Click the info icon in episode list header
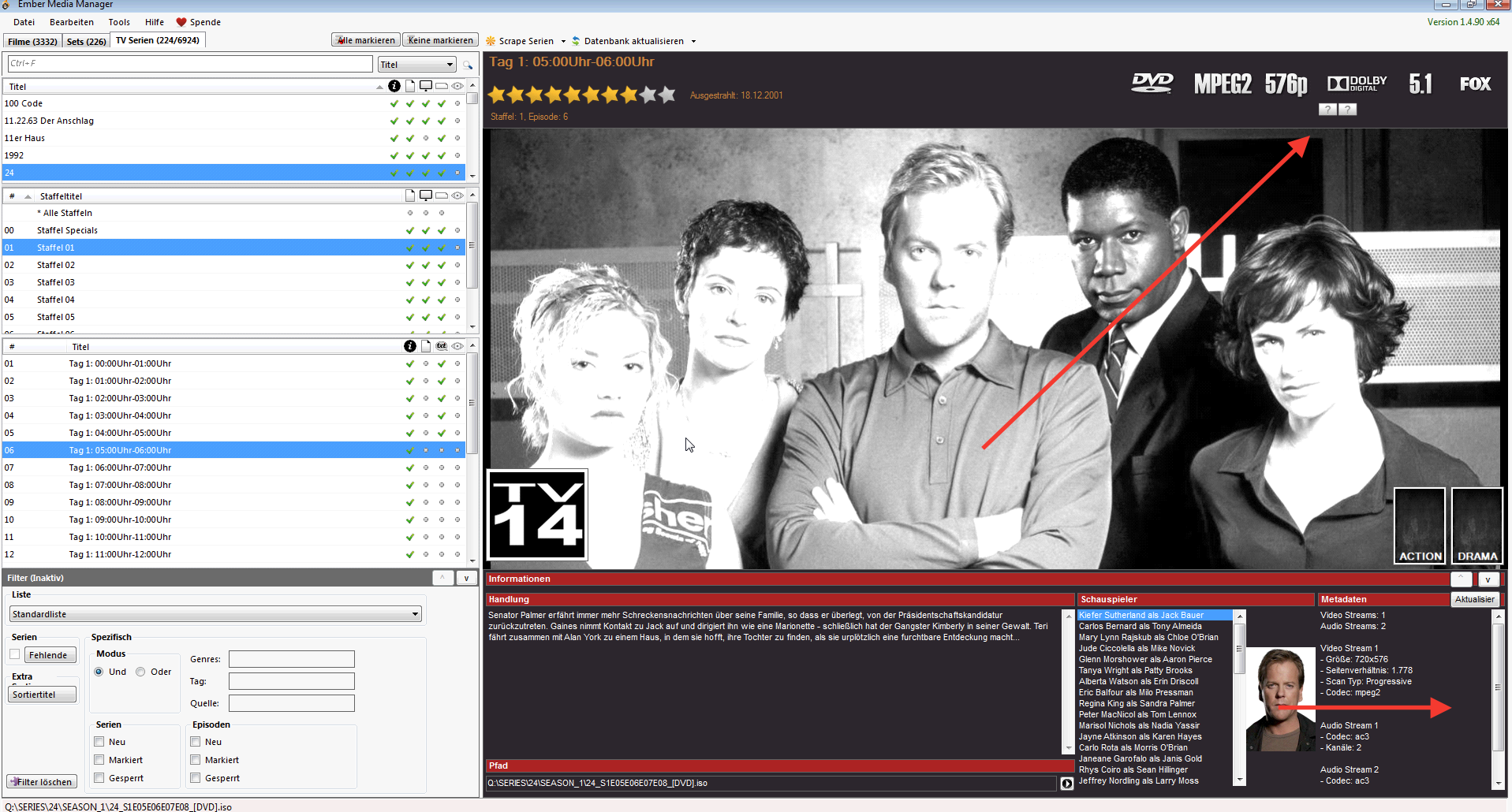 pos(410,346)
